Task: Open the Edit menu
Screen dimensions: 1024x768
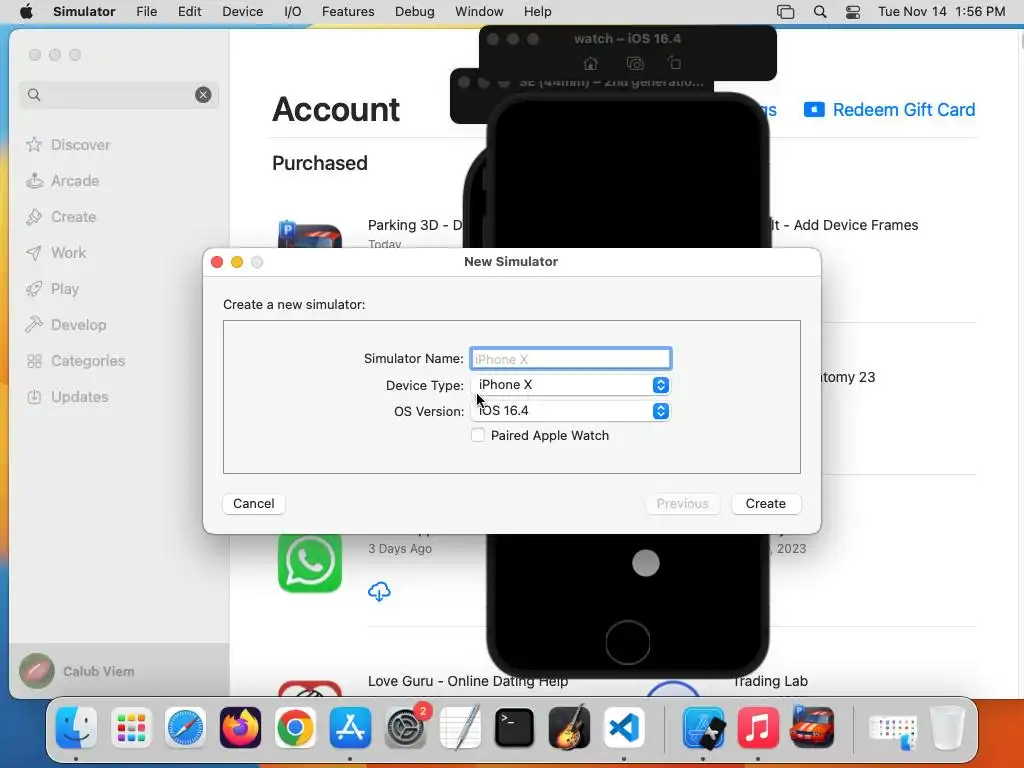Action: point(189,12)
